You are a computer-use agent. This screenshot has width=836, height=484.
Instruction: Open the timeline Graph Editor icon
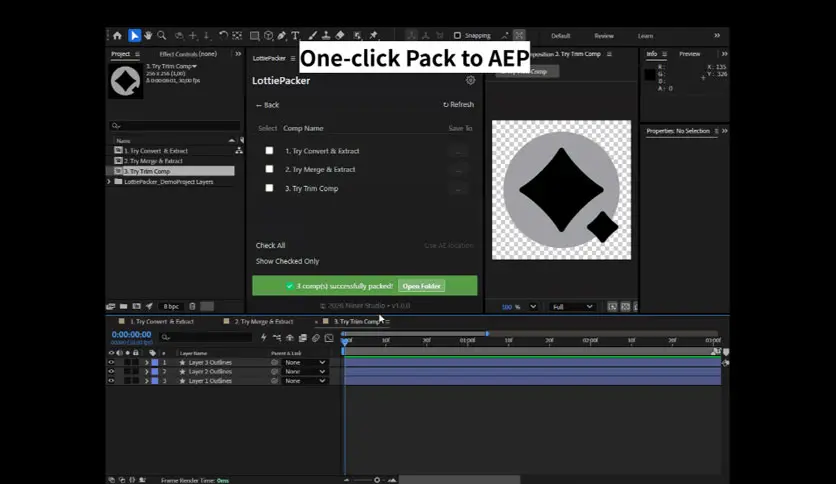coord(329,337)
